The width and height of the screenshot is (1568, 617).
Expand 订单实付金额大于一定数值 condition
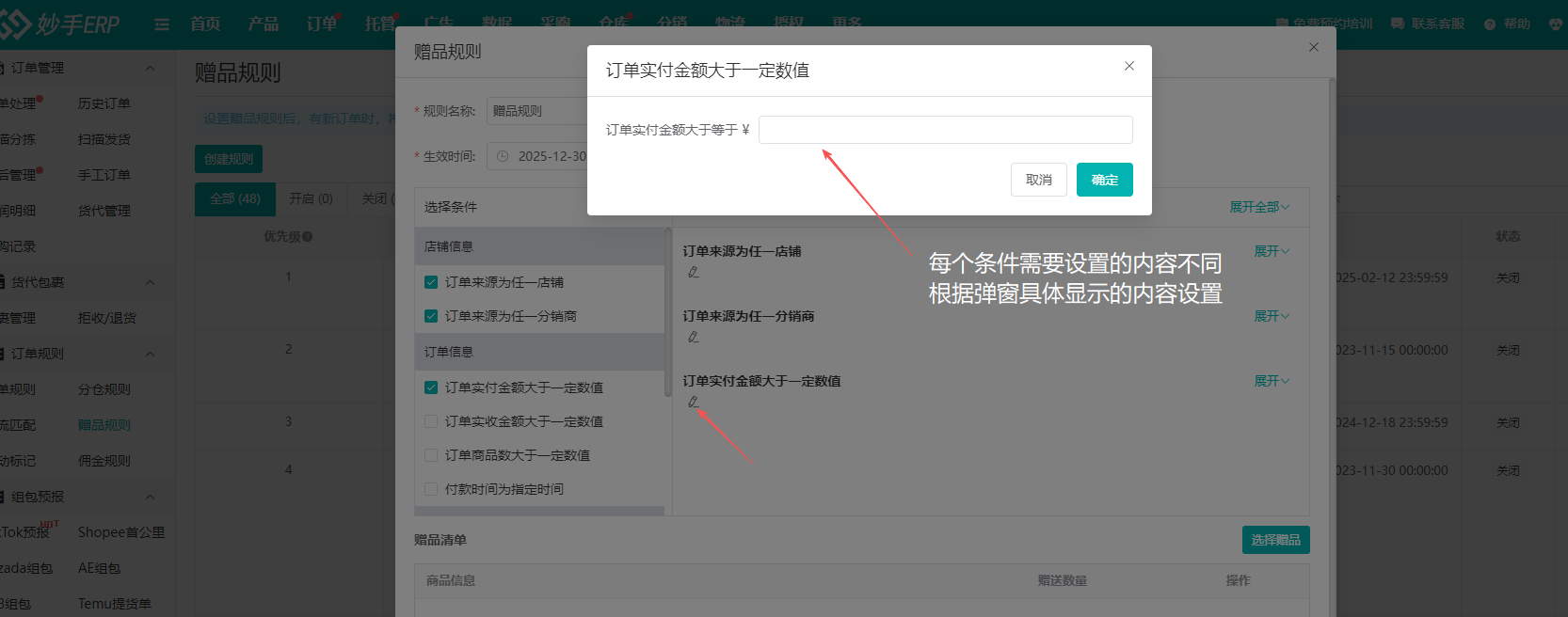[1272, 381]
